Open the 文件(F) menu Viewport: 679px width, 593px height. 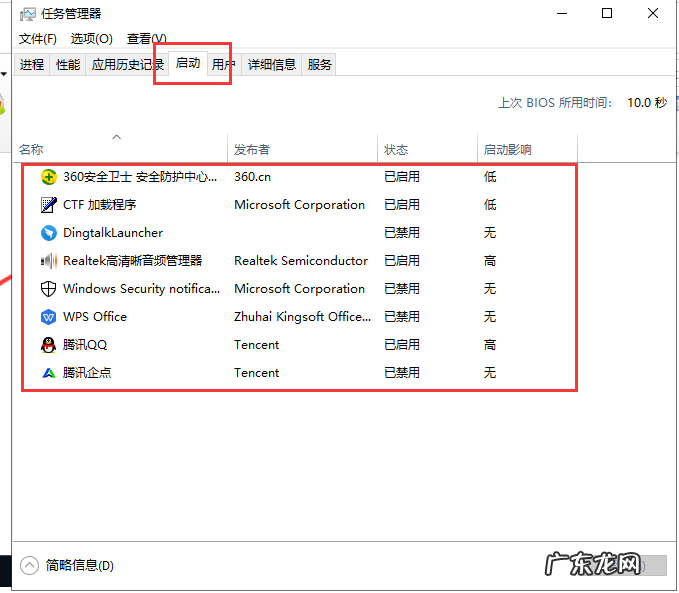pos(38,39)
